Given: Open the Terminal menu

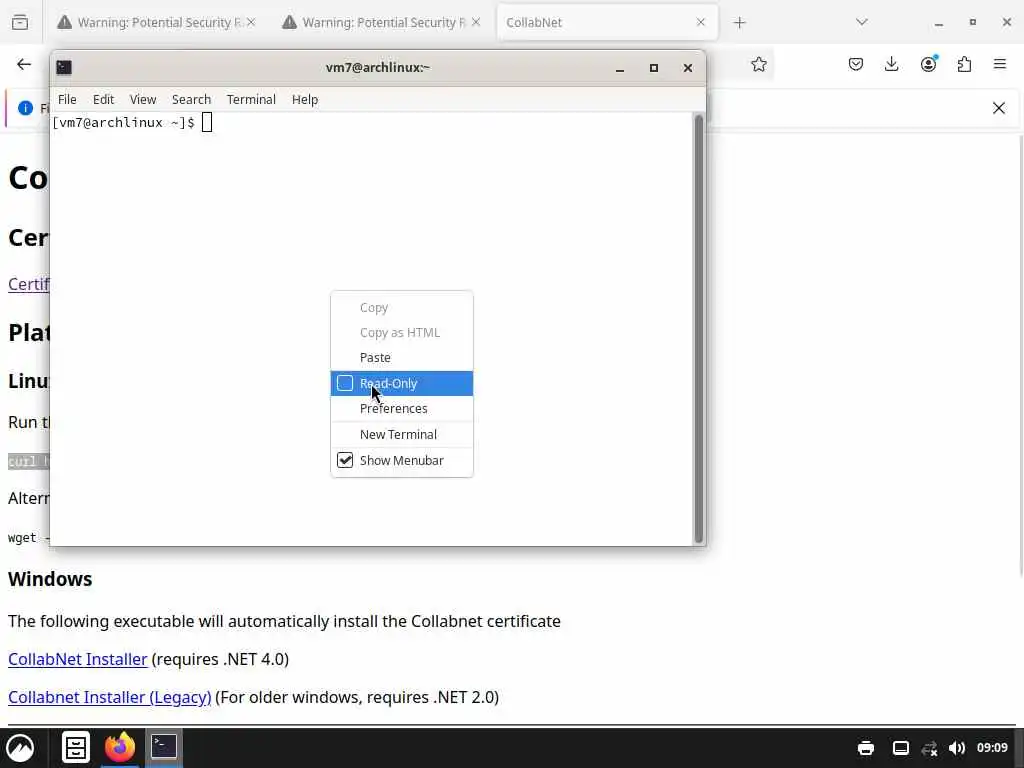Looking at the screenshot, I should [251, 99].
